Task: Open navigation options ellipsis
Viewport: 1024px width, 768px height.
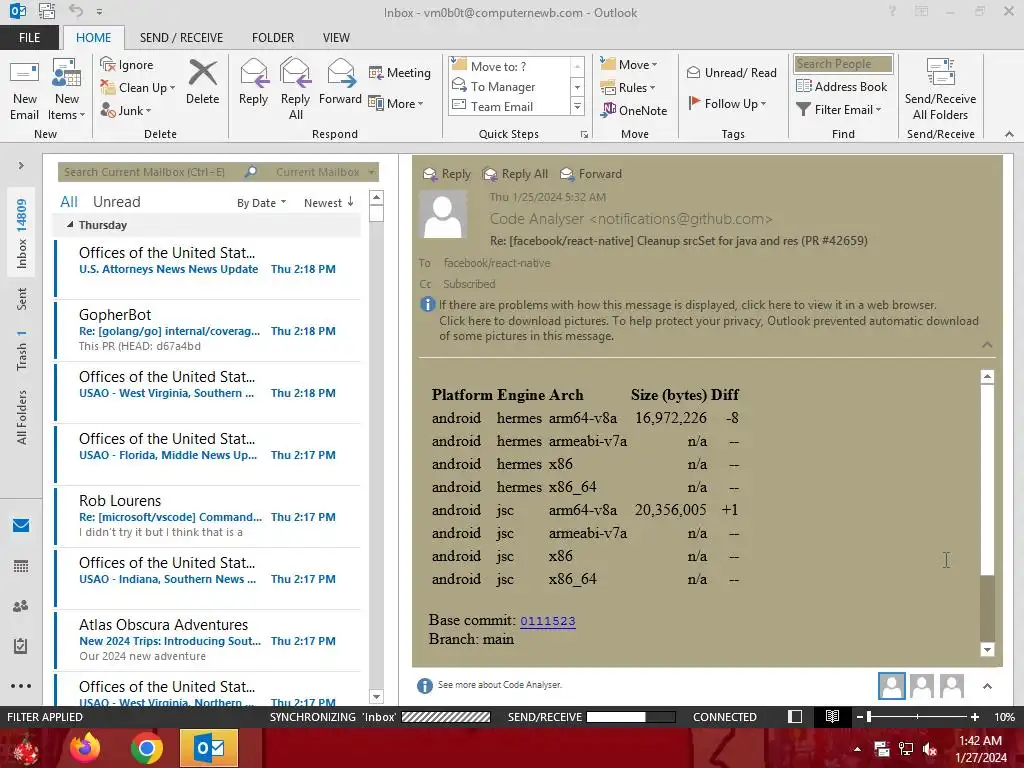Action: tap(21, 686)
